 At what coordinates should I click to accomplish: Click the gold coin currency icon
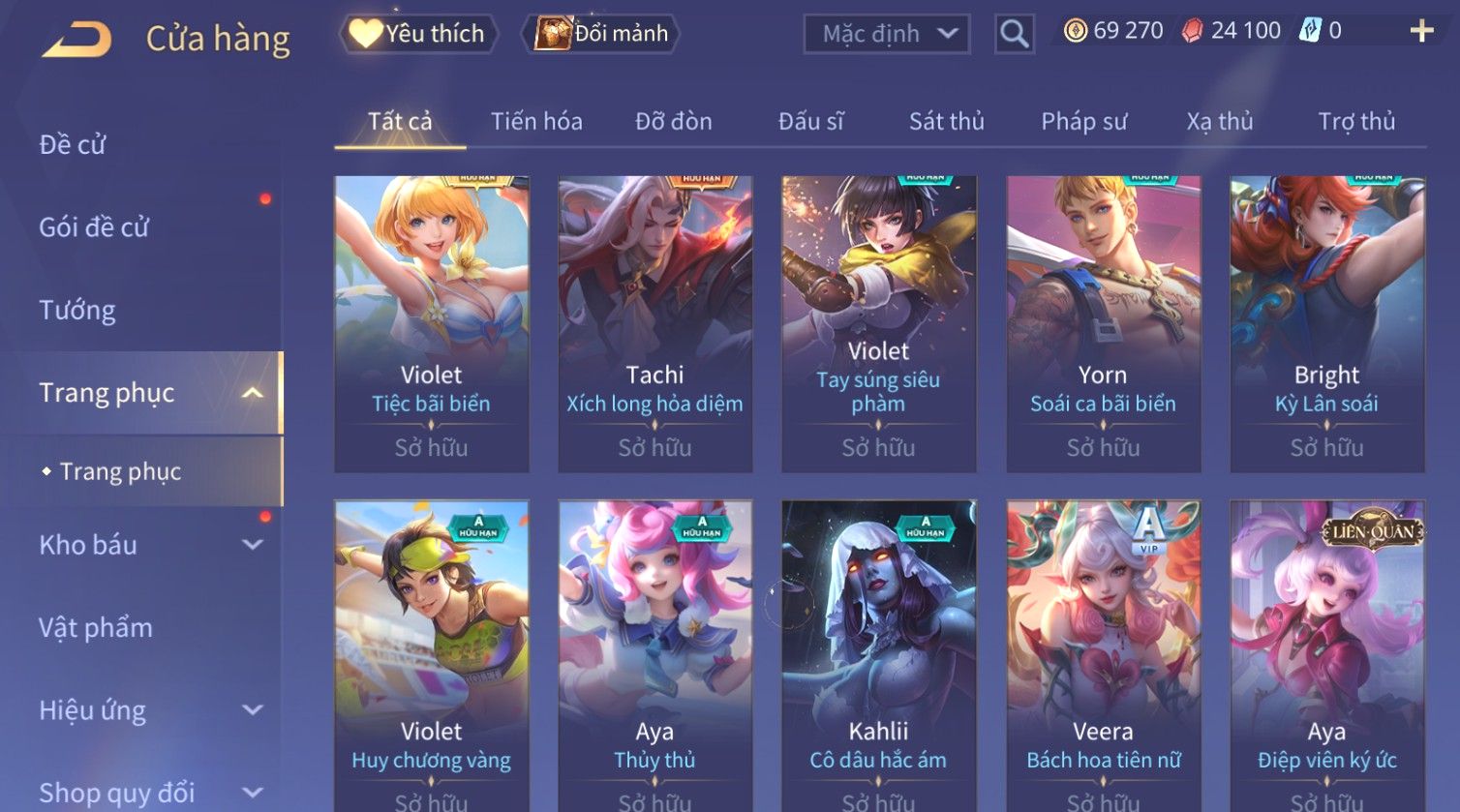coord(1075,31)
